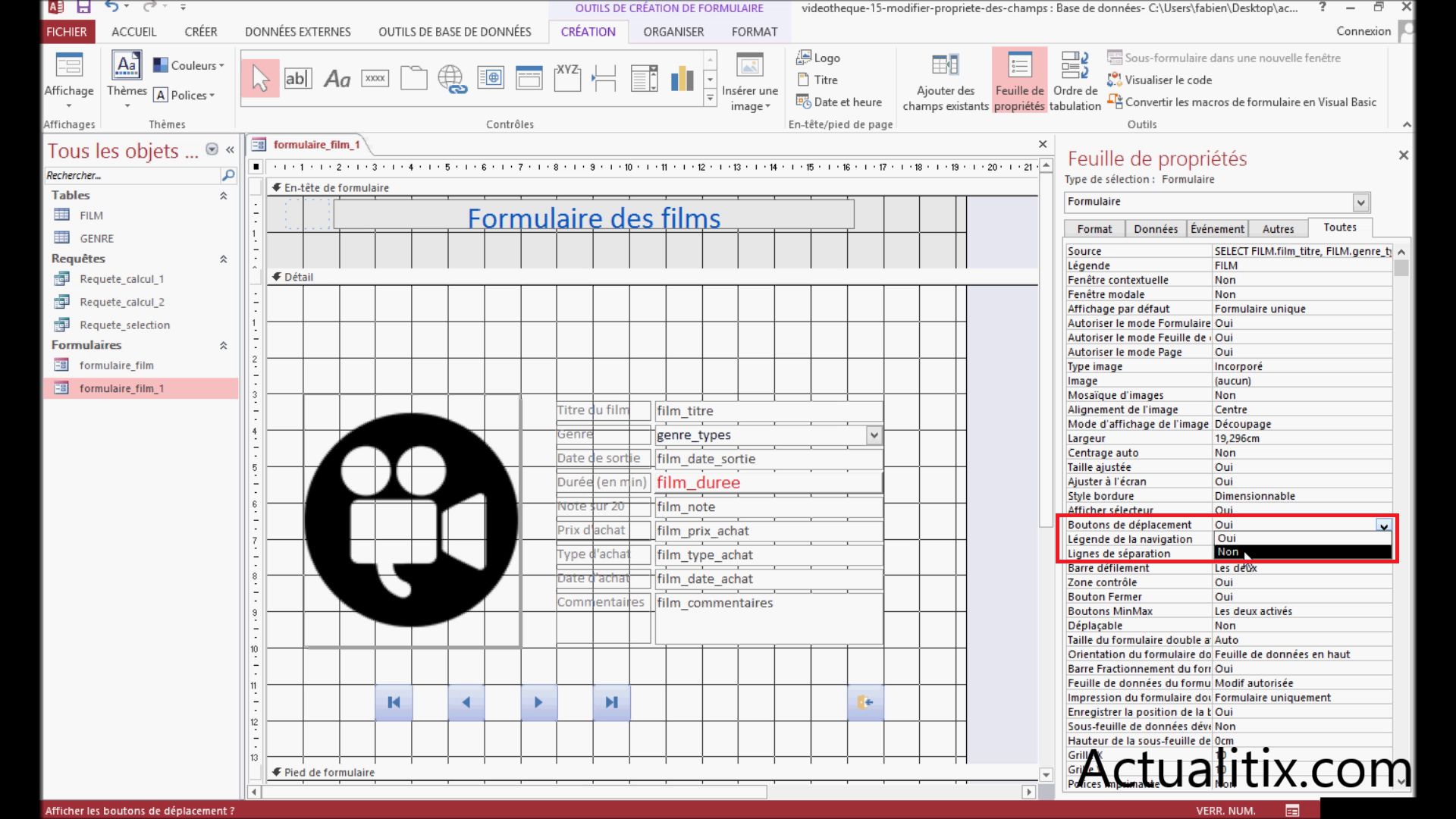Choose the Web Browser control
This screenshot has height=819, width=1456.
[x=491, y=78]
